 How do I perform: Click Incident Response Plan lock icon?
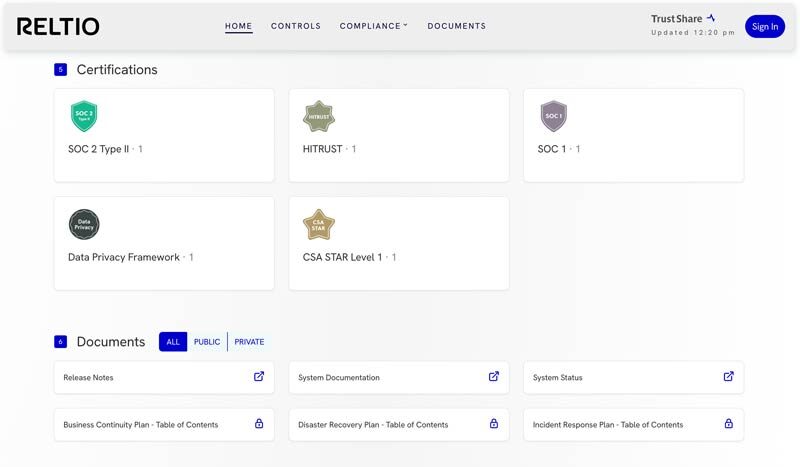point(729,424)
